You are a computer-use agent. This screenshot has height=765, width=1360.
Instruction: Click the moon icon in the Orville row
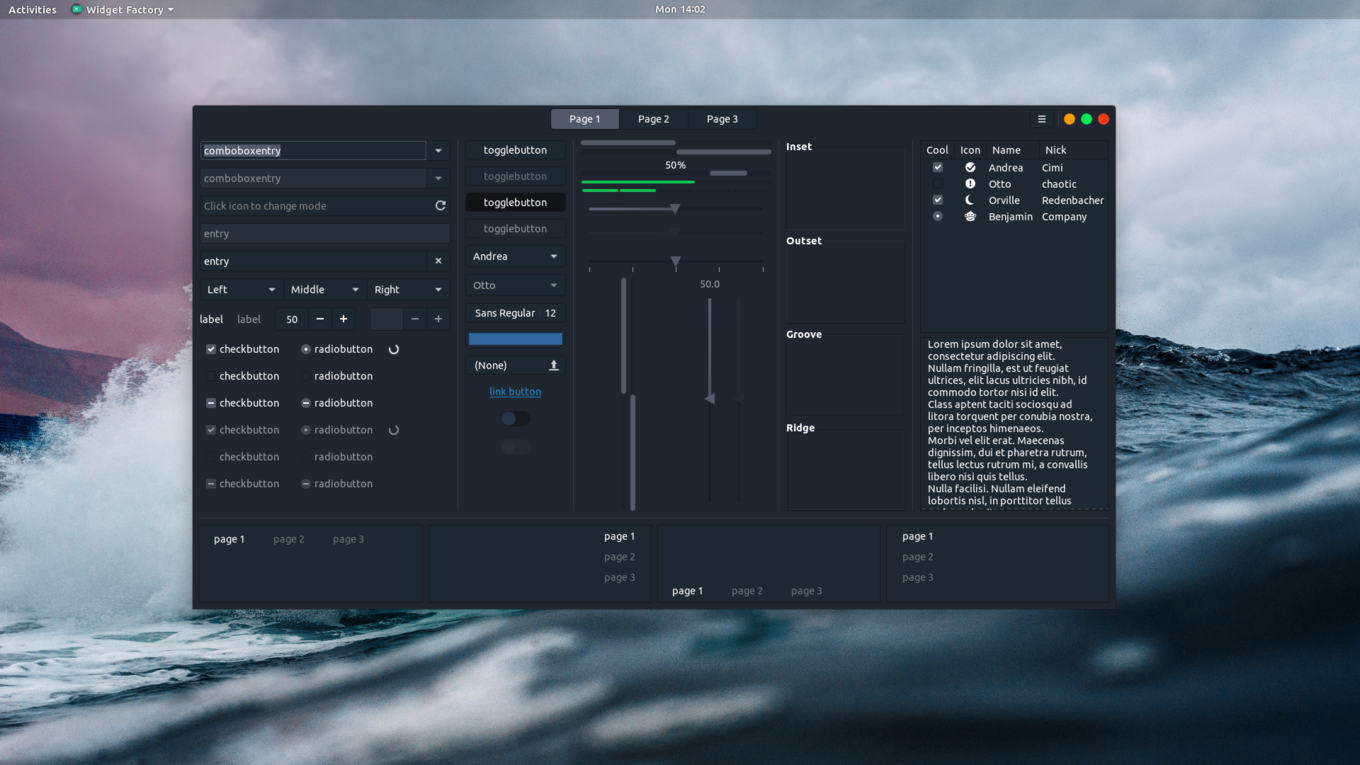pyautogui.click(x=970, y=200)
